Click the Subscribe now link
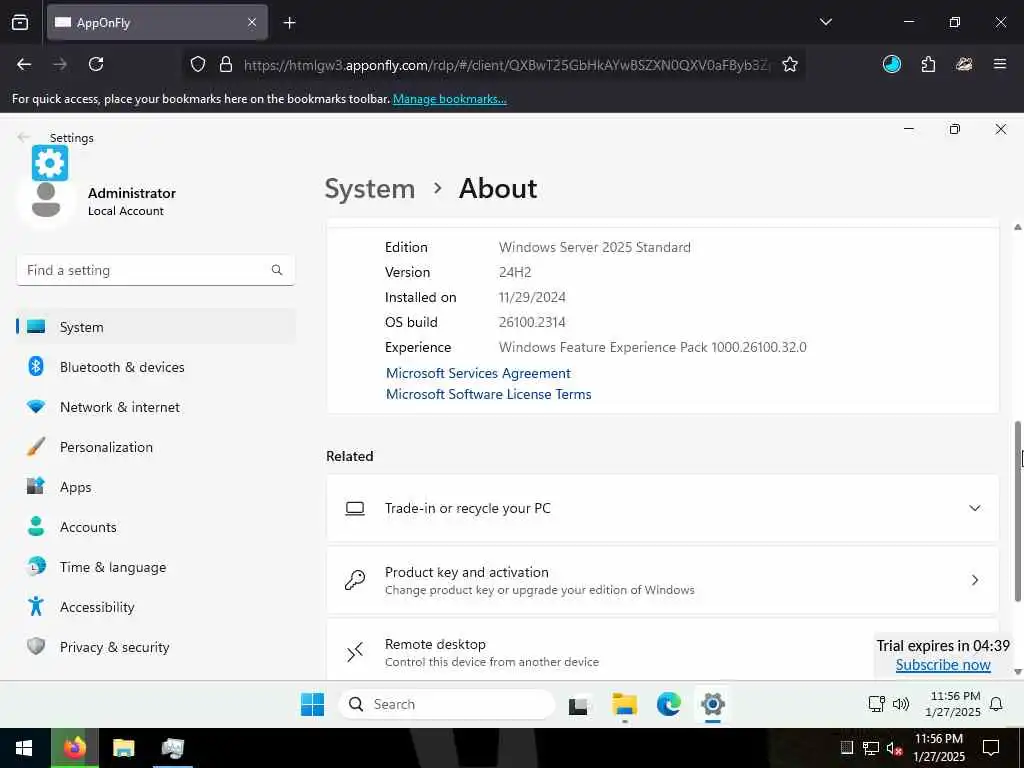The image size is (1024, 768). click(943, 665)
